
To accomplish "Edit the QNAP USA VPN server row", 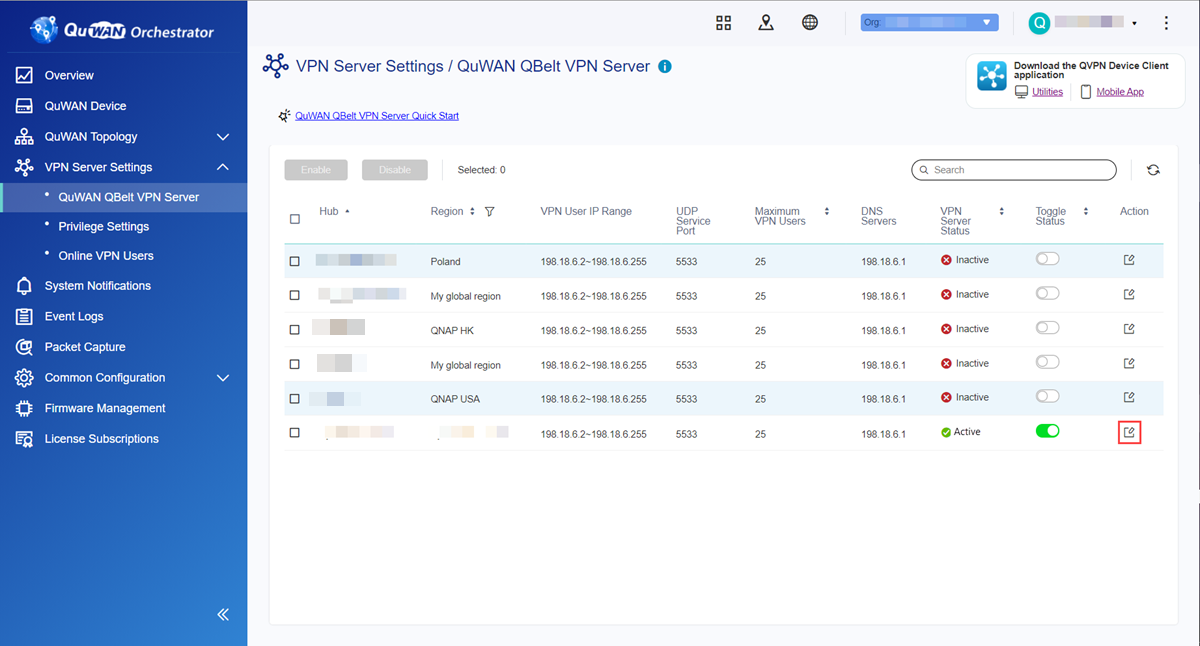I will [1129, 397].
